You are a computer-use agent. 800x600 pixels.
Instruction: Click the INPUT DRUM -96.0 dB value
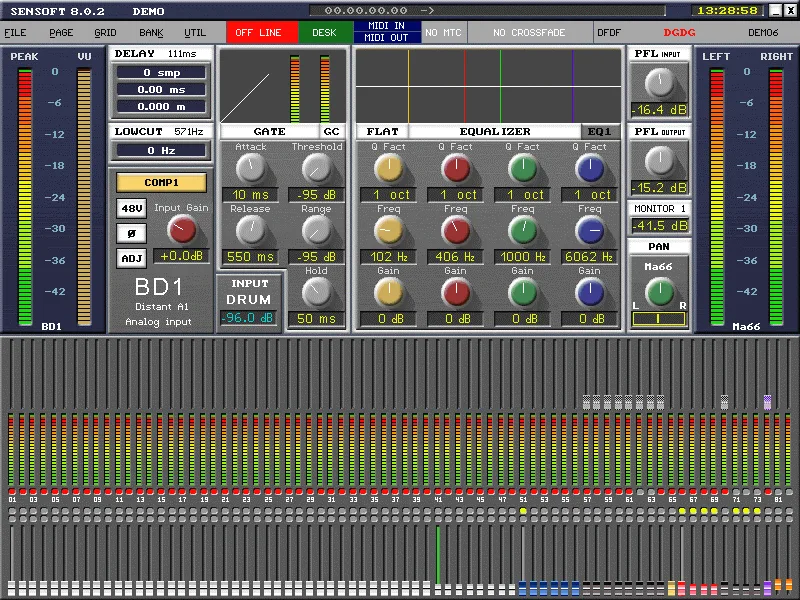point(249,318)
